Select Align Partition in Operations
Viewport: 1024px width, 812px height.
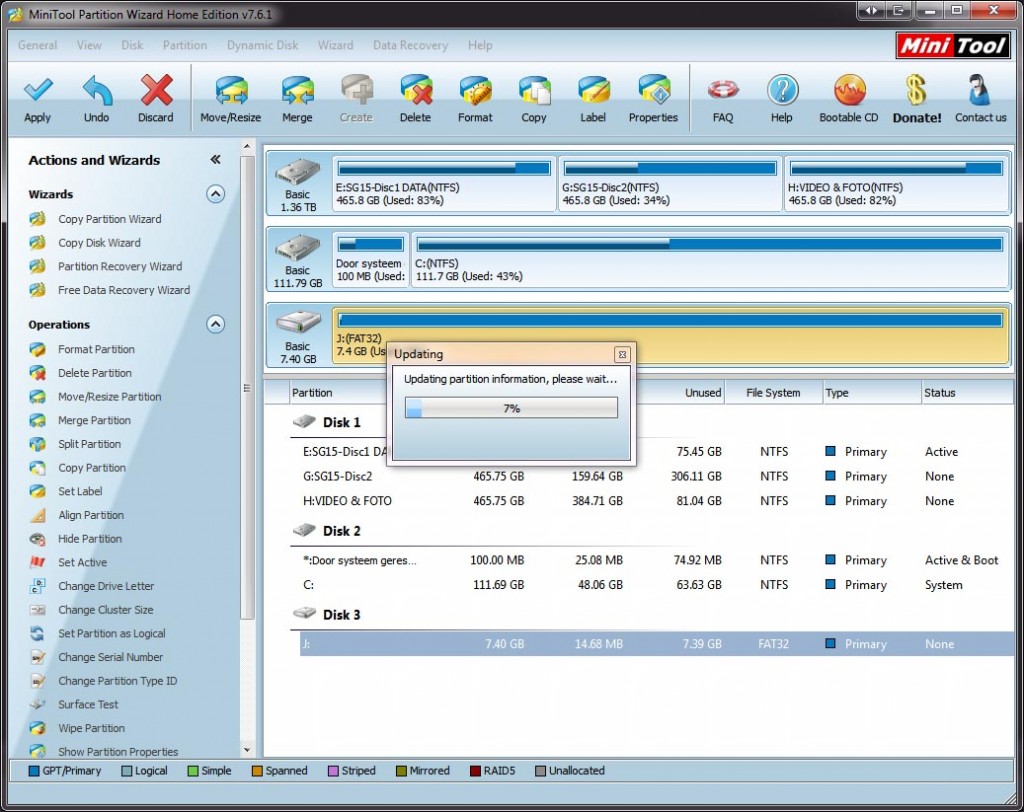[91, 515]
